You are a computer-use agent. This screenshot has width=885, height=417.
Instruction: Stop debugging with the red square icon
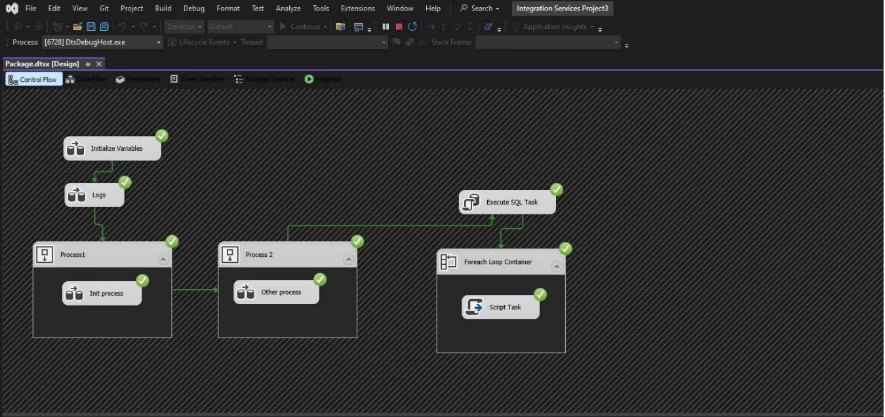(399, 27)
